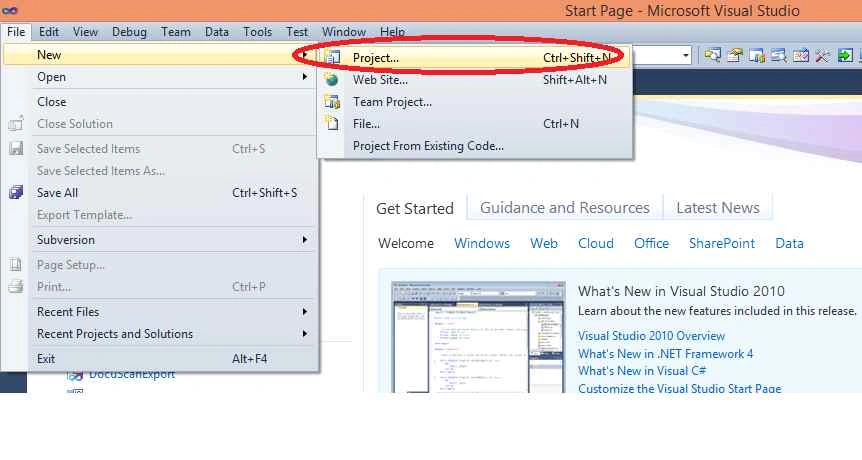
Task: Click the Visual Studio 2010 screenshot thumbnail
Action: (x=478, y=337)
